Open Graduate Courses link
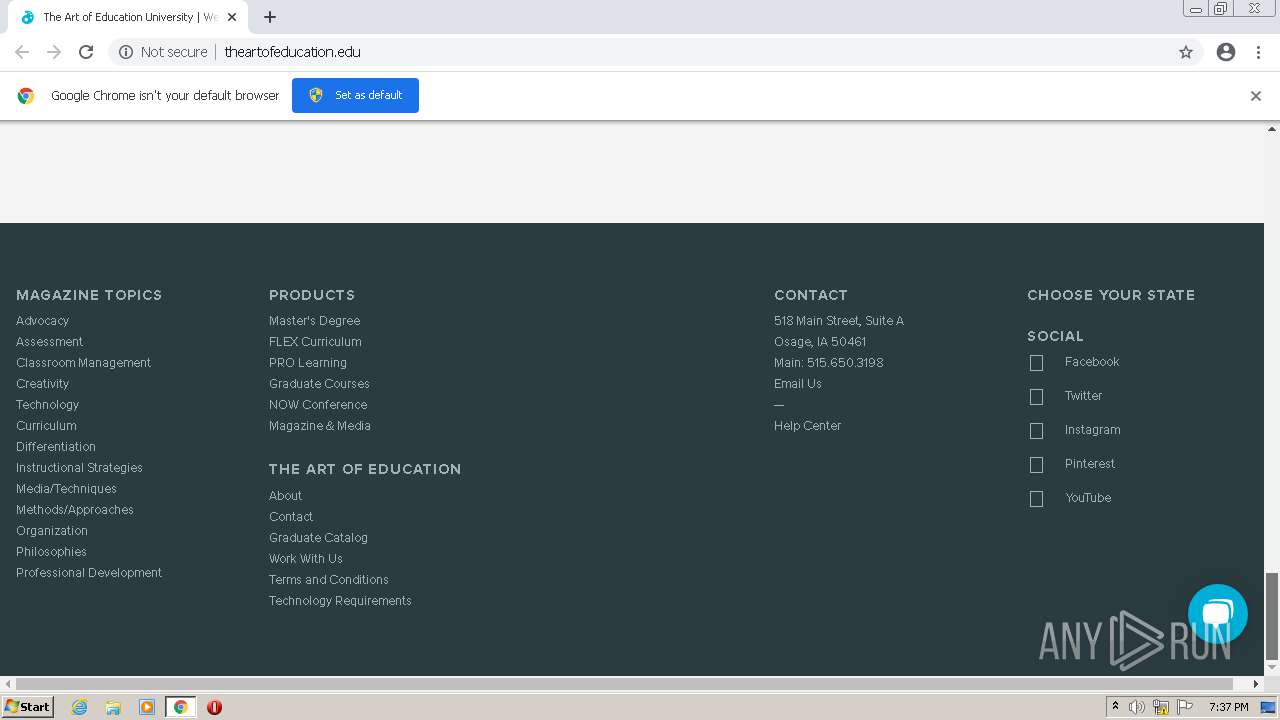The image size is (1280, 720). (x=319, y=384)
